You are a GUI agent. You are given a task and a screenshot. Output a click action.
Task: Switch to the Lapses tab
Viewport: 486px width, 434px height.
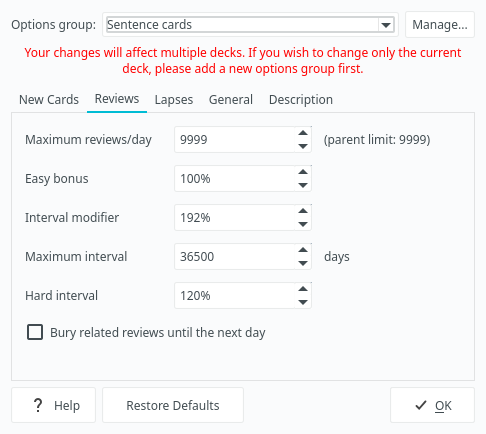click(174, 100)
